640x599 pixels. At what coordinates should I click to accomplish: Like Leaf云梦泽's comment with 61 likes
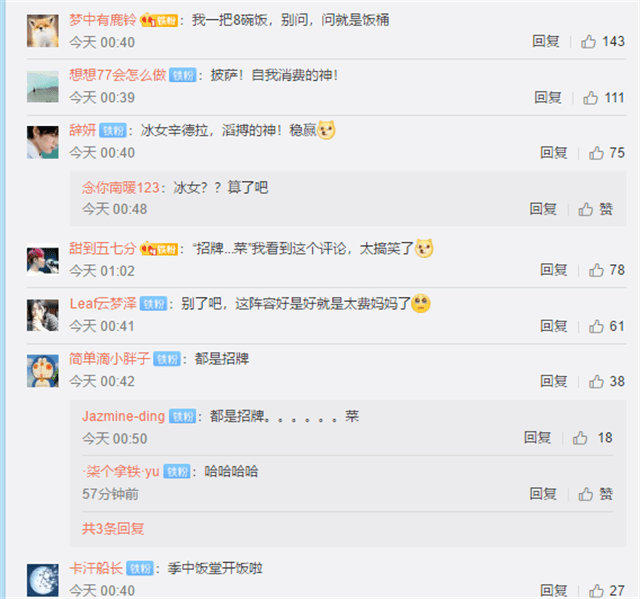coord(607,326)
